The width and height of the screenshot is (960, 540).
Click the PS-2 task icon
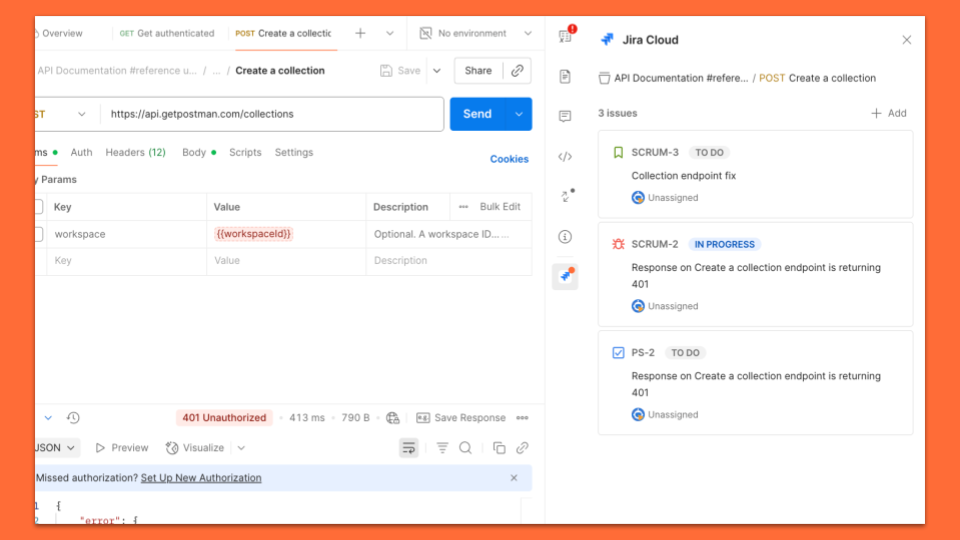pos(618,353)
